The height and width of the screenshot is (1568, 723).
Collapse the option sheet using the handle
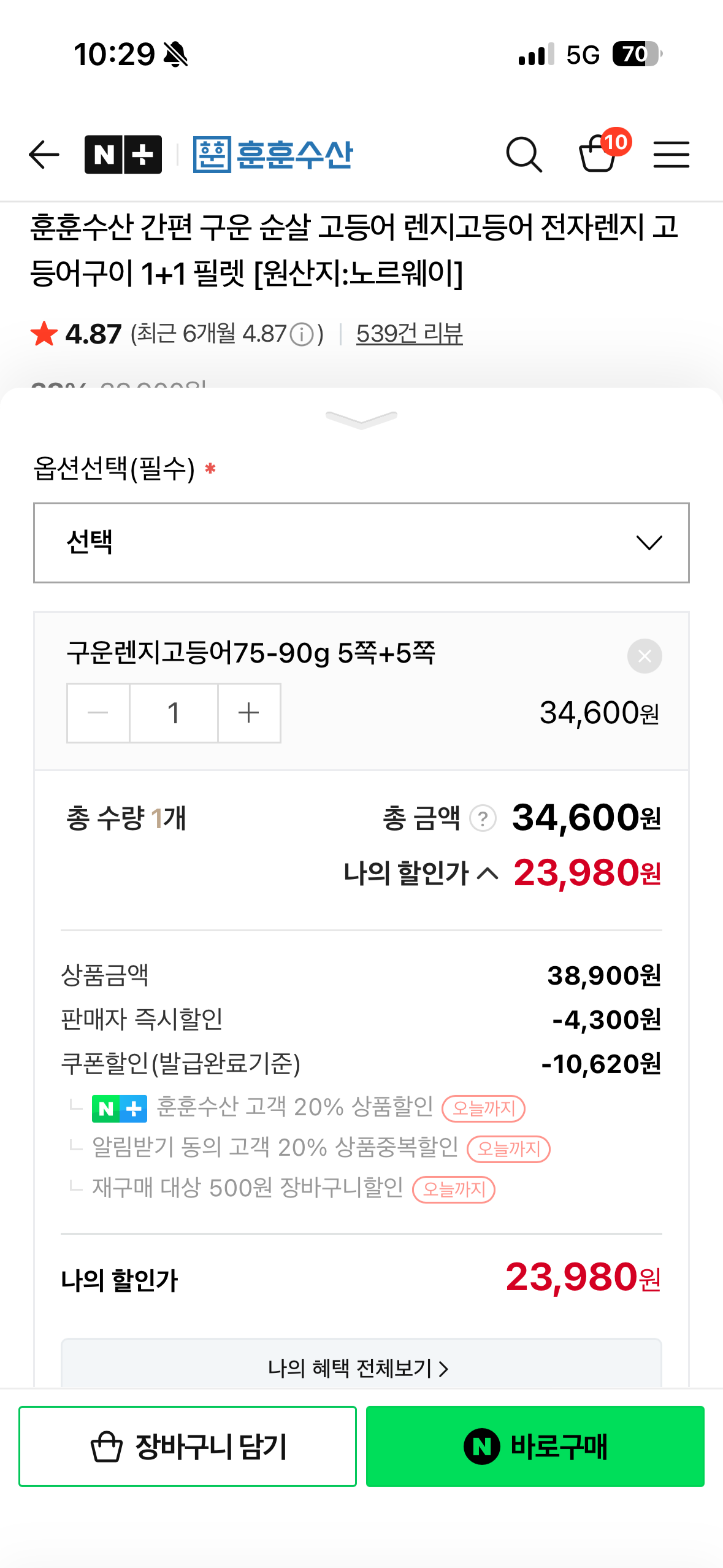coord(361,420)
